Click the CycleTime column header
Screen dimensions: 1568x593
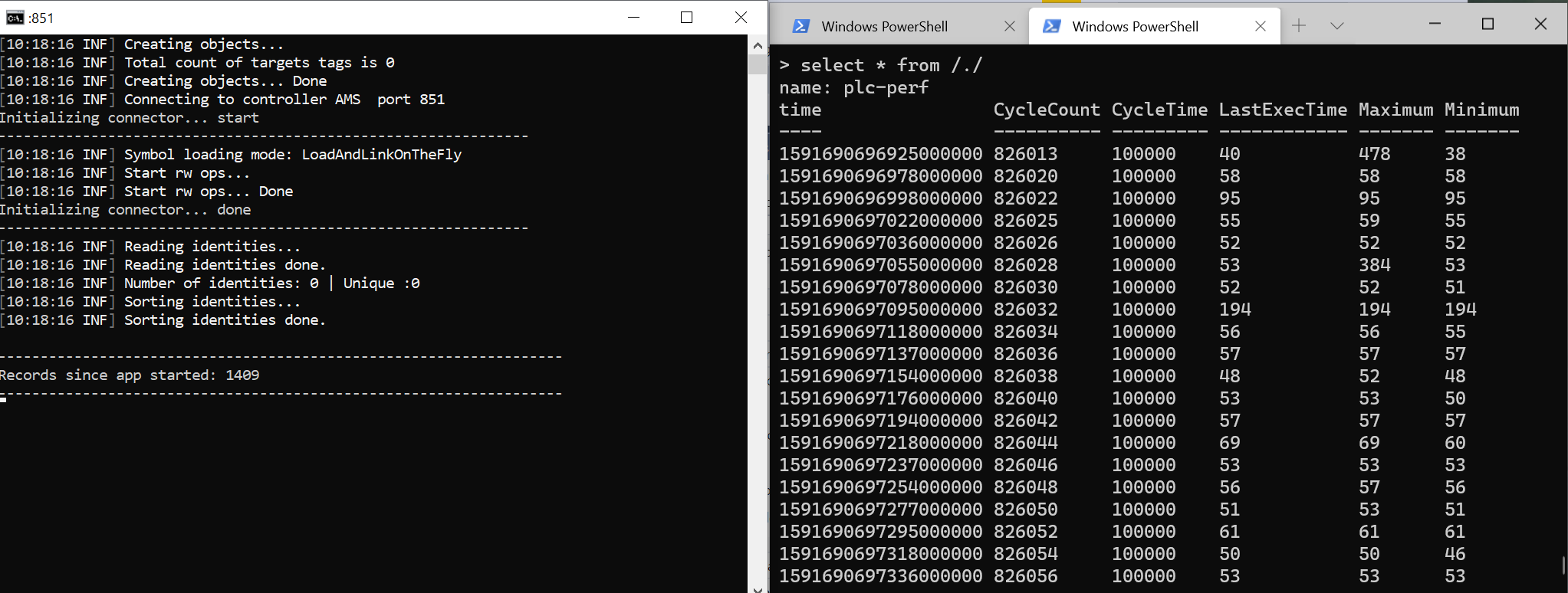pyautogui.click(x=1160, y=110)
